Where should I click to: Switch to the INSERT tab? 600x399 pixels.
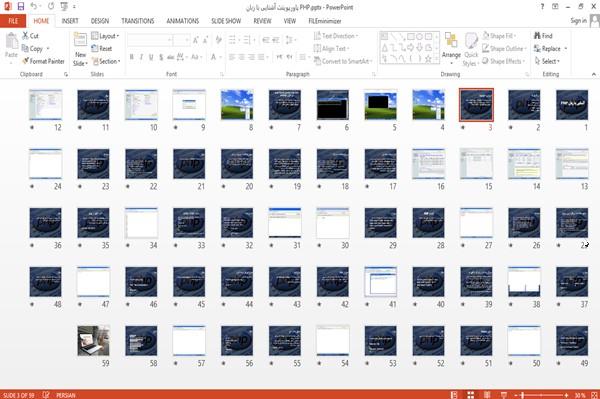click(70, 21)
